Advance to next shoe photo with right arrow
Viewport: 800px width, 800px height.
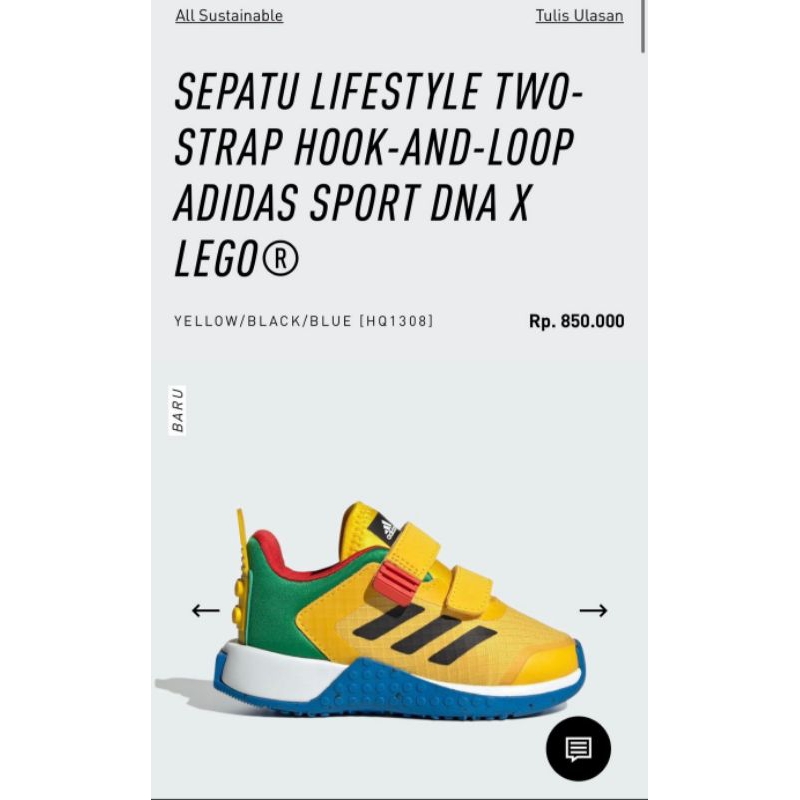(x=593, y=610)
